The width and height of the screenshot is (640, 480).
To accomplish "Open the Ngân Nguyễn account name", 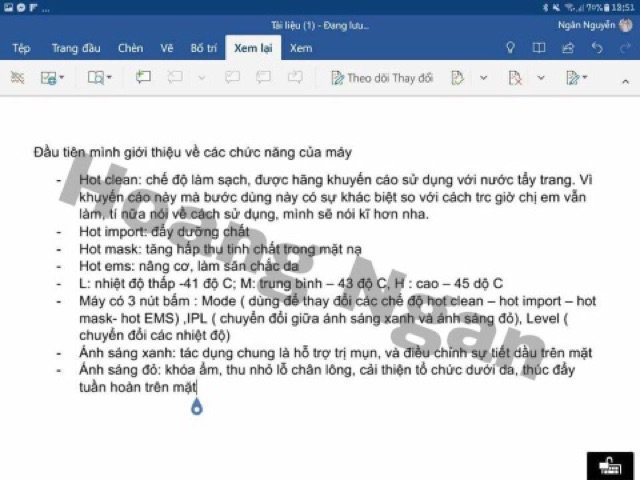I will click(586, 25).
